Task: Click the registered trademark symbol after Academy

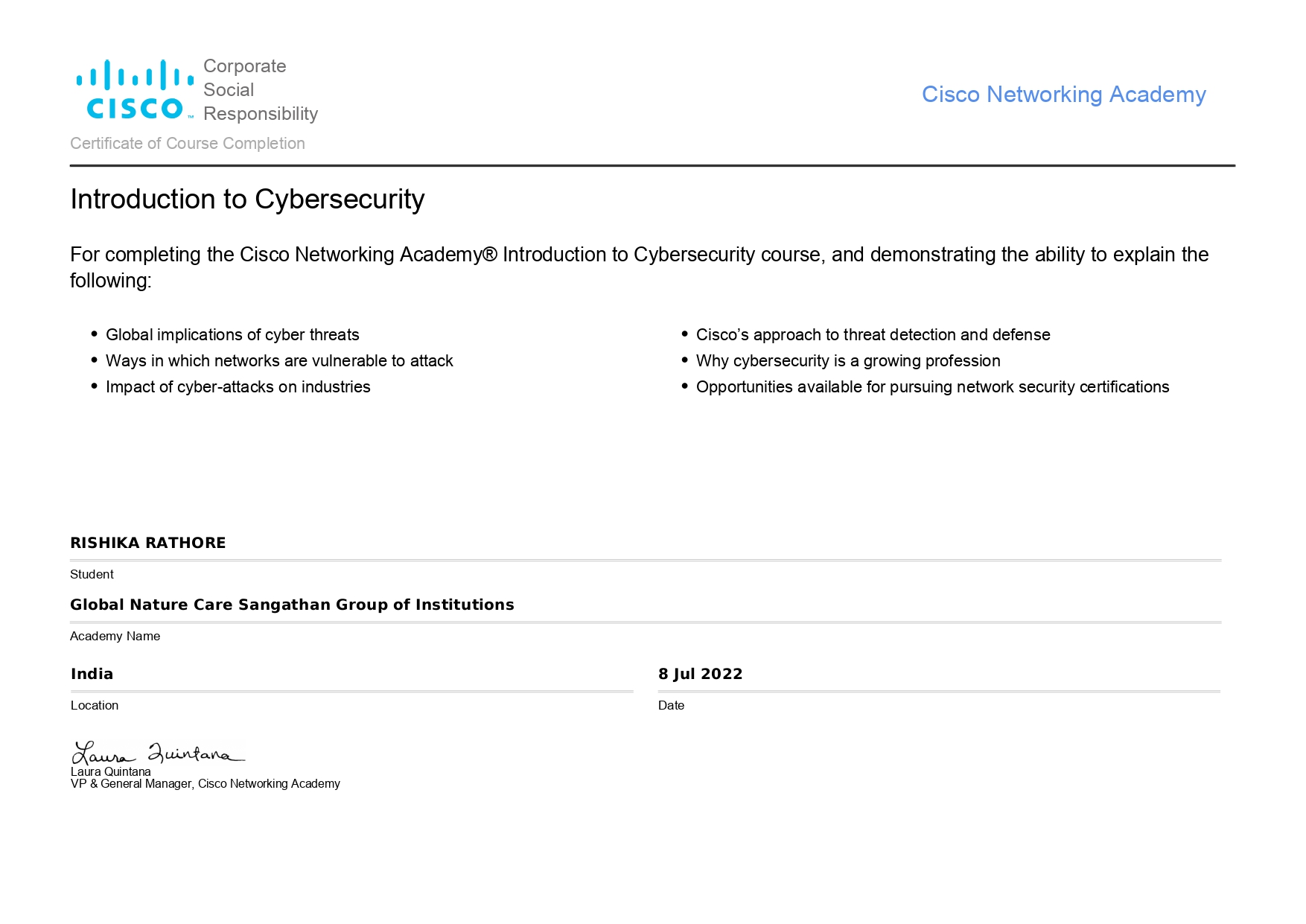Action: click(489, 255)
